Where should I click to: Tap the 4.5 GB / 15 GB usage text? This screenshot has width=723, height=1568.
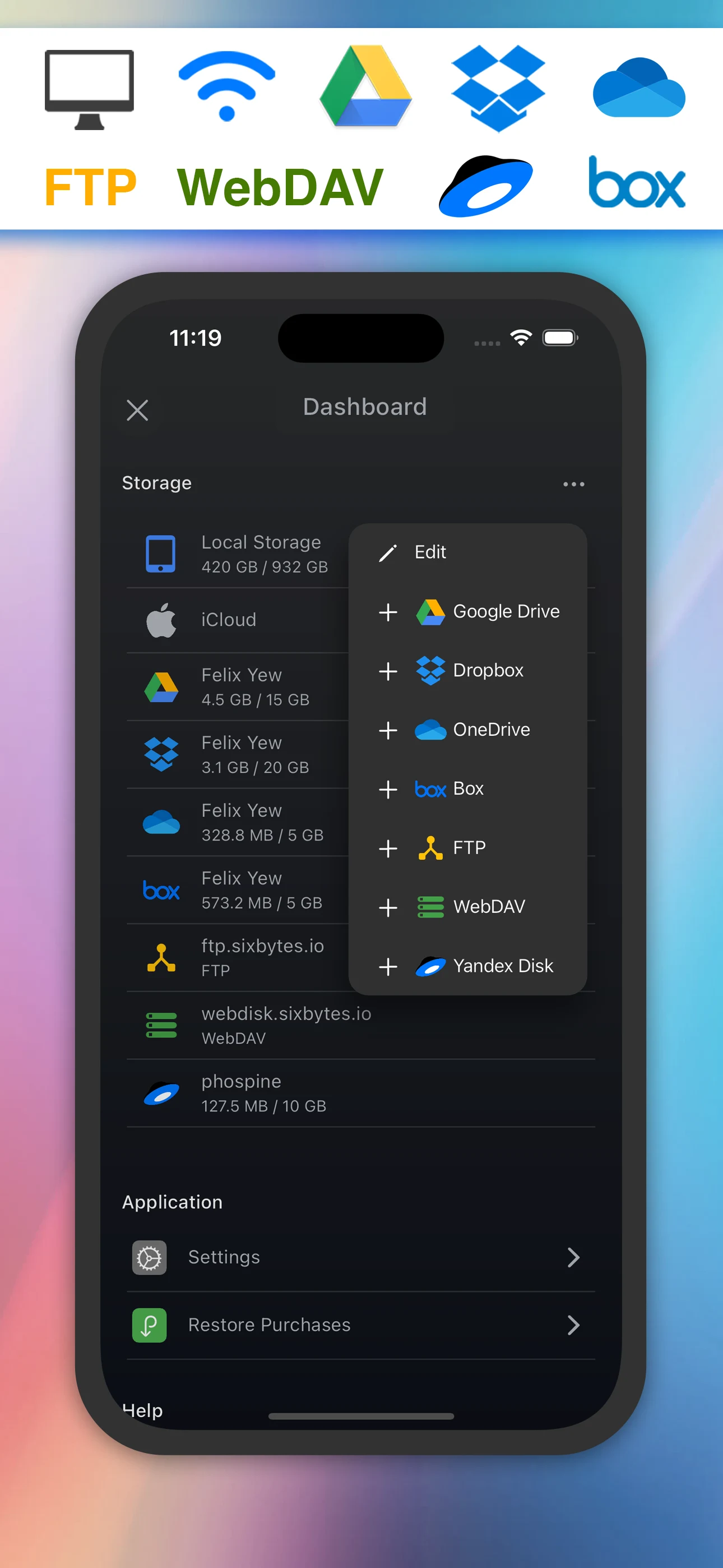click(256, 700)
